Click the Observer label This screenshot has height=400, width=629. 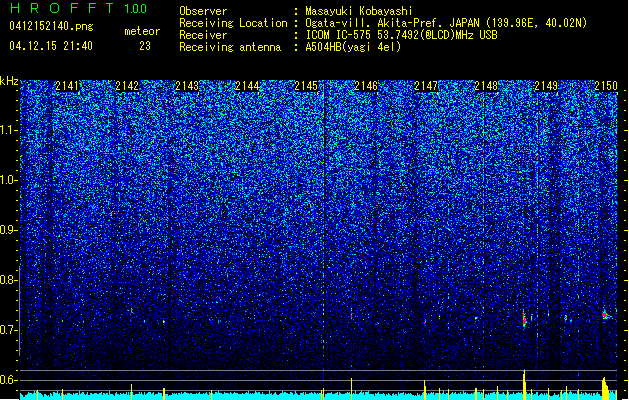point(203,11)
